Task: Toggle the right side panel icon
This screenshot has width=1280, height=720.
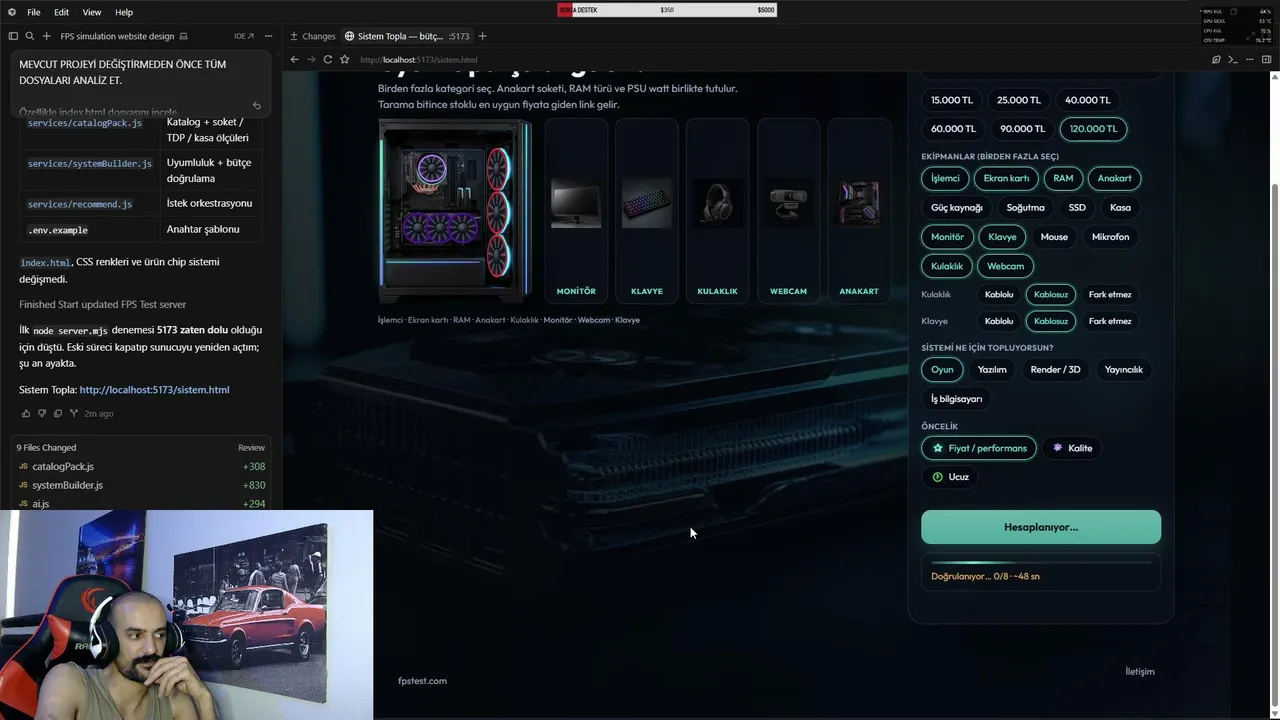Action: point(1266,60)
